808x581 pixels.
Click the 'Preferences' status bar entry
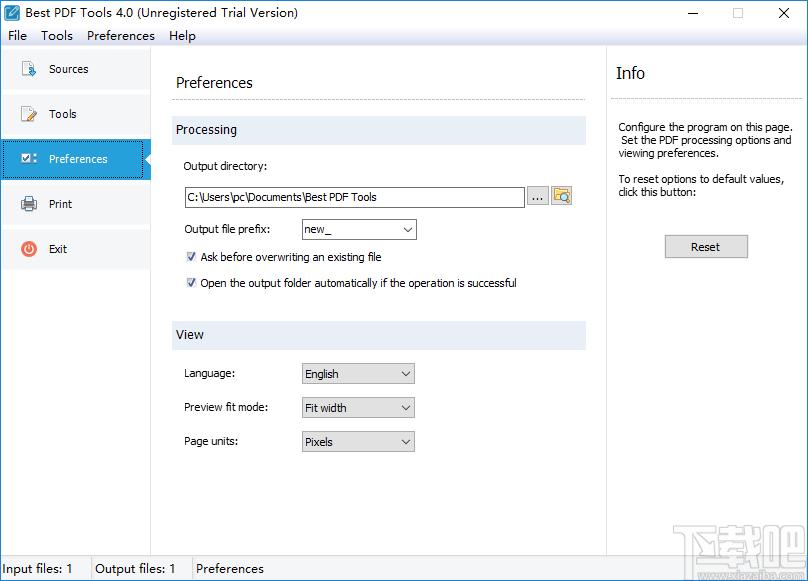pos(230,569)
